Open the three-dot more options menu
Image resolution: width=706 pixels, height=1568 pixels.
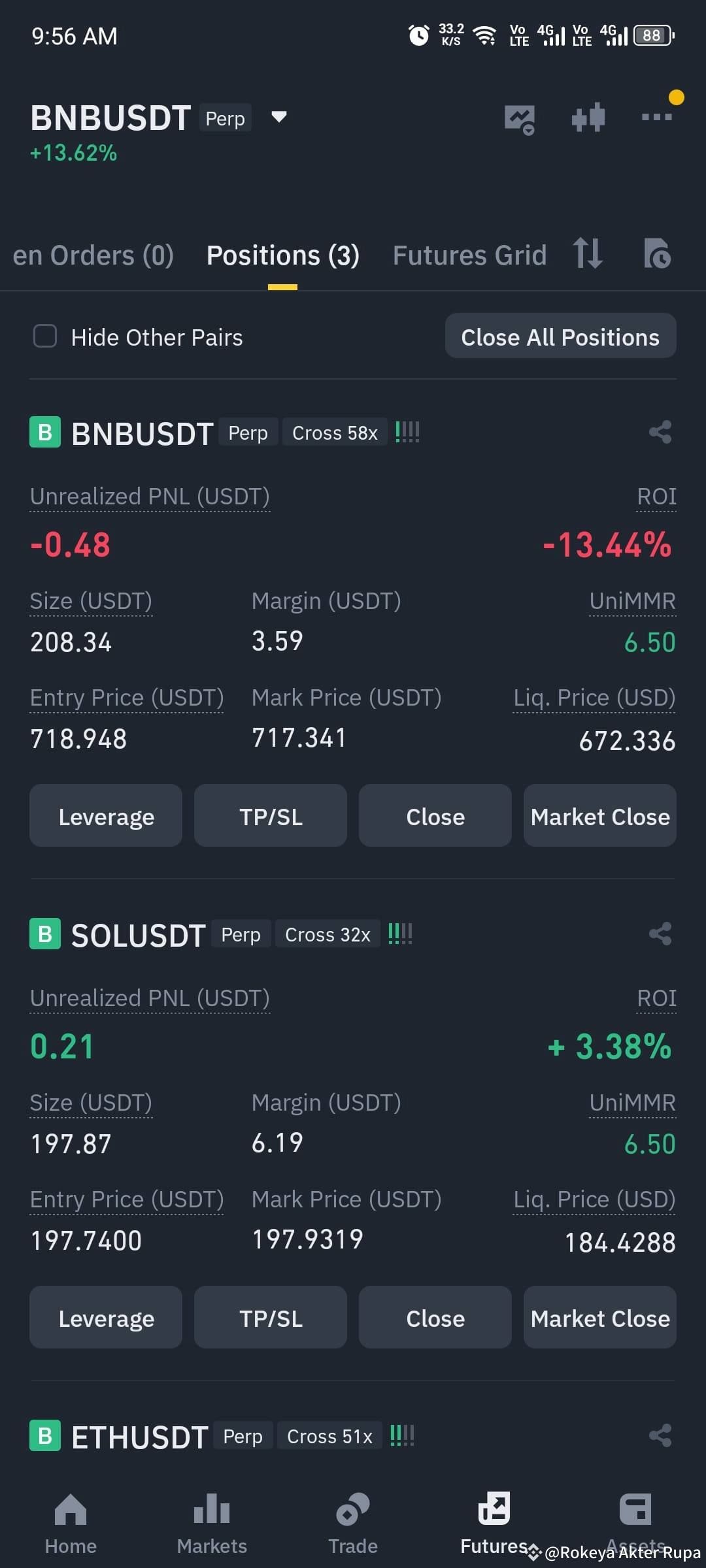[656, 117]
